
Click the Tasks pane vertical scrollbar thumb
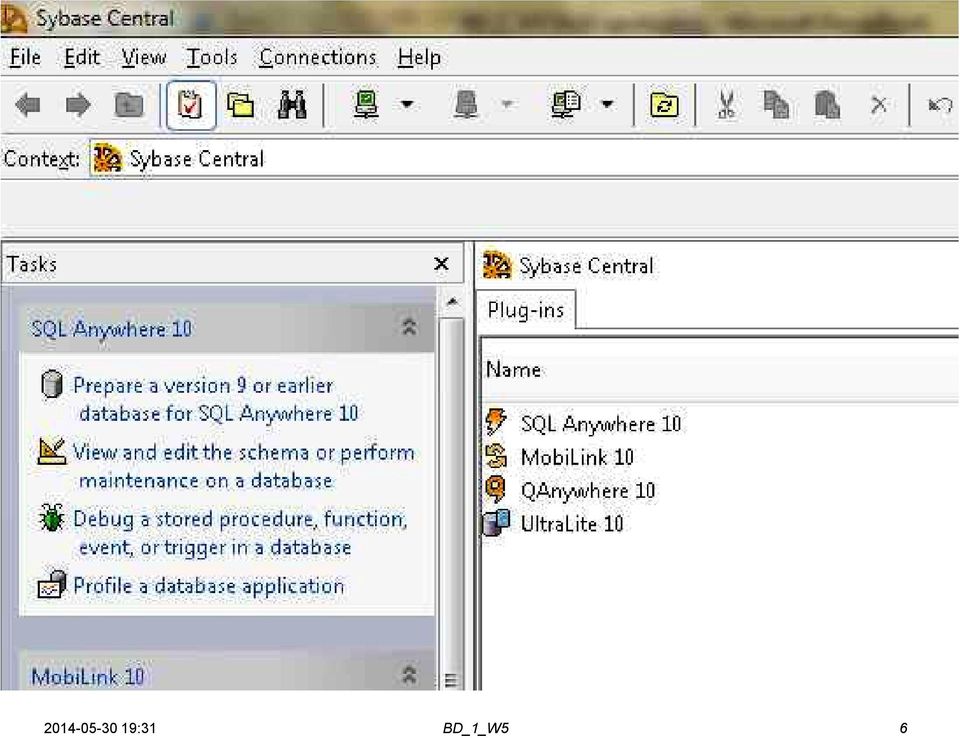pyautogui.click(x=452, y=502)
